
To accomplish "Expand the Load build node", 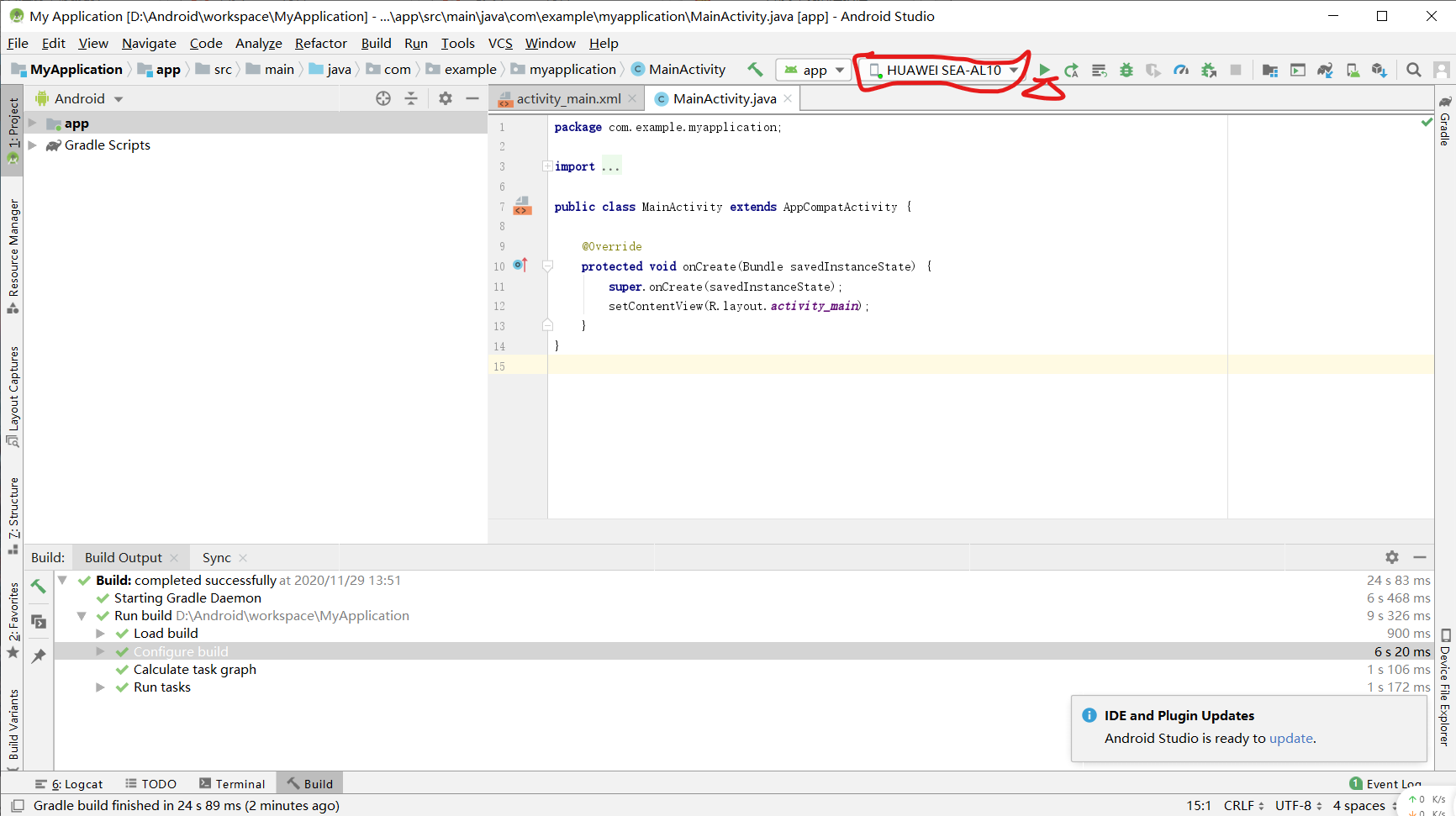I will click(x=100, y=634).
